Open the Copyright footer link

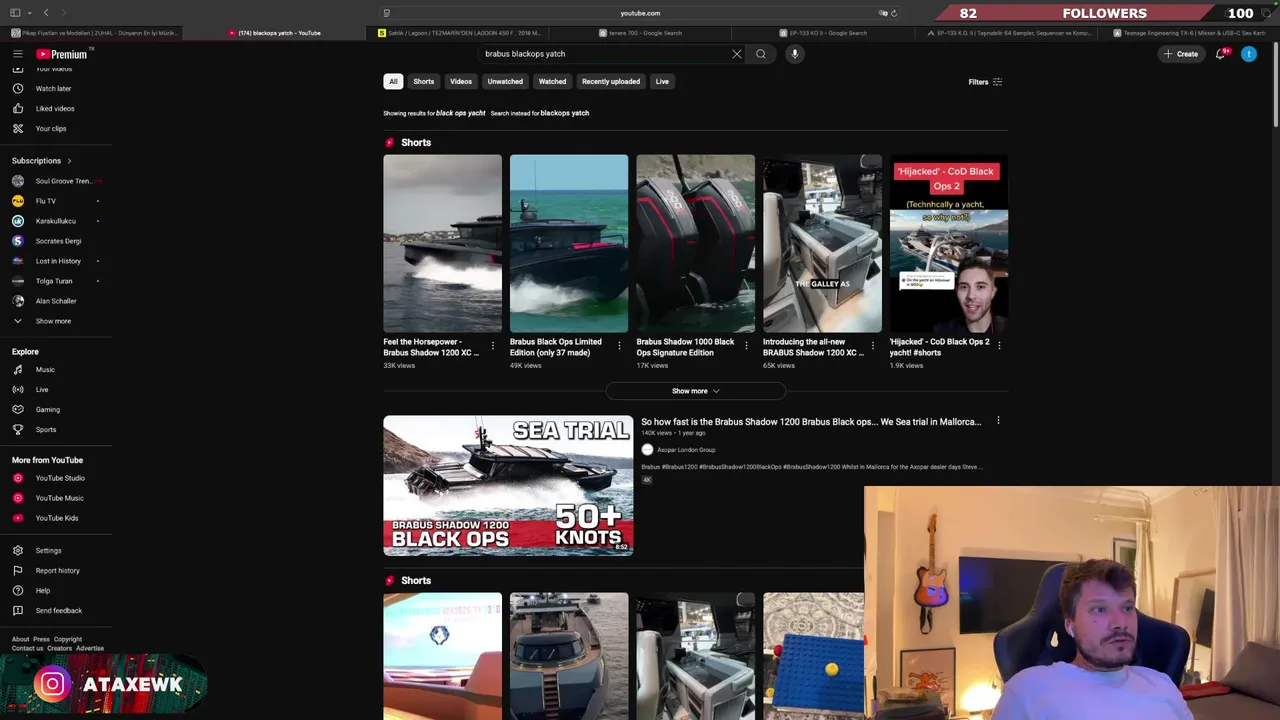tap(68, 639)
